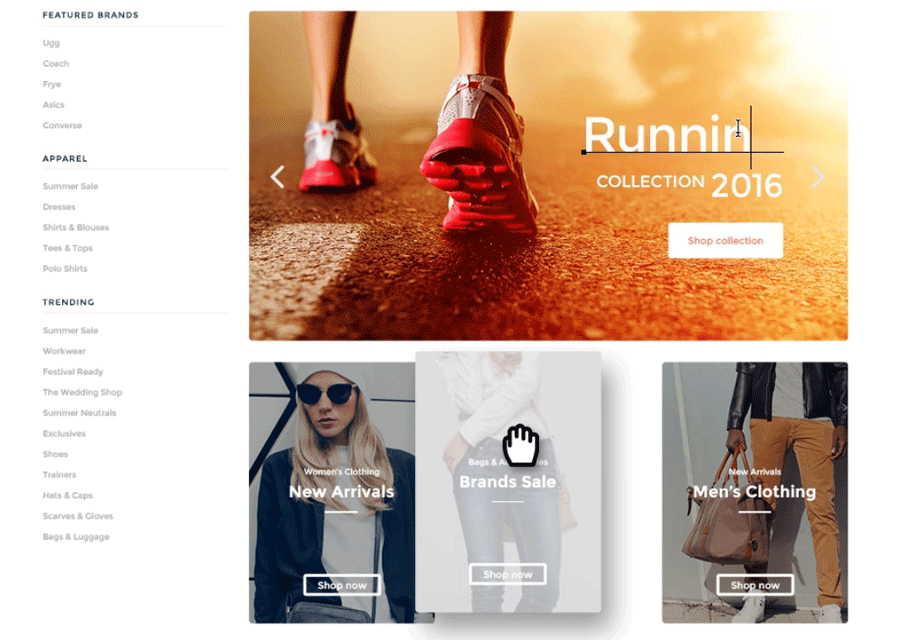Select Dresses in the Apparel list
Screen dimensions: 900x640
click(59, 207)
